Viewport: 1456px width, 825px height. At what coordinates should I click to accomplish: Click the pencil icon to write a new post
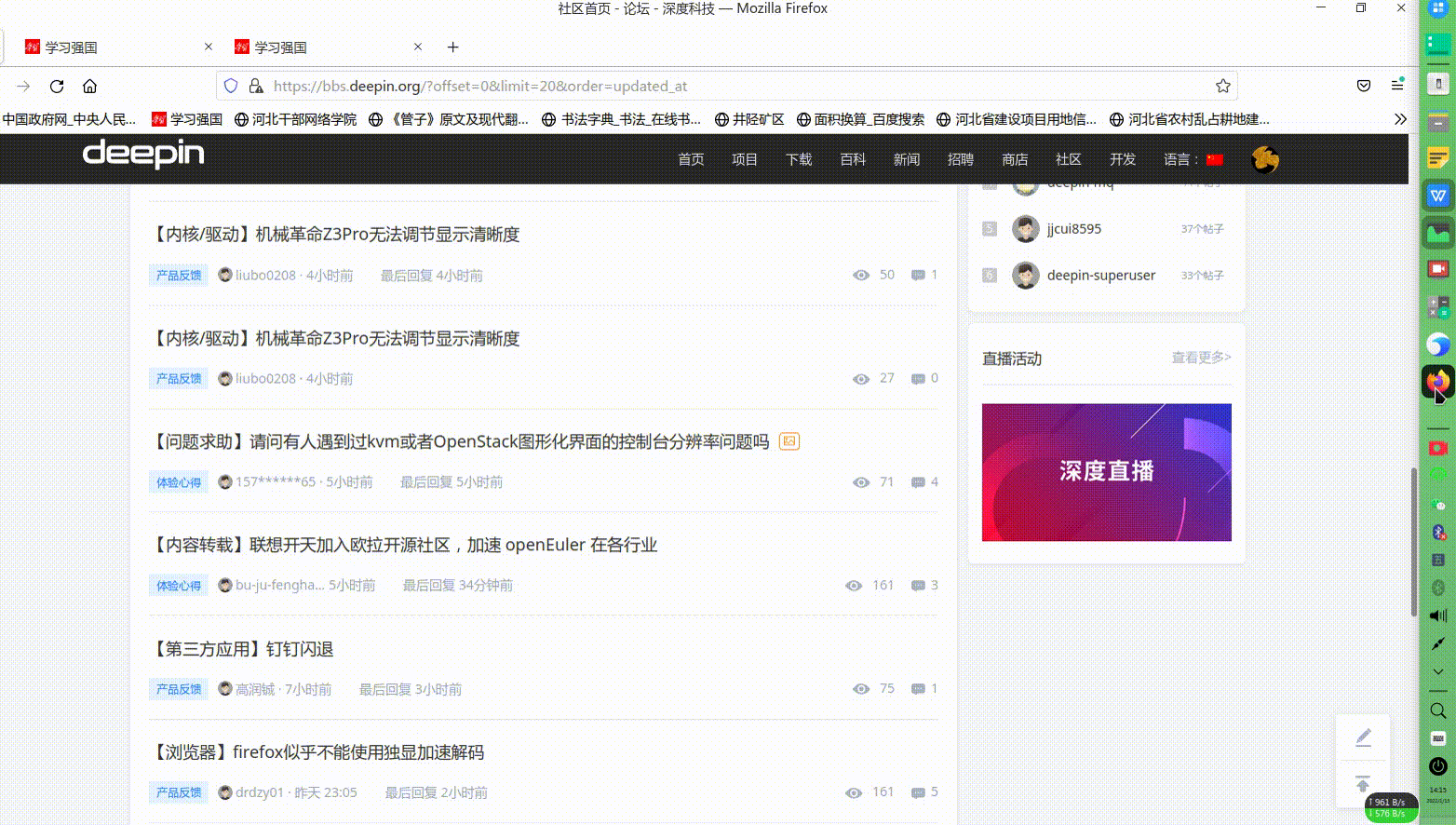click(x=1363, y=737)
